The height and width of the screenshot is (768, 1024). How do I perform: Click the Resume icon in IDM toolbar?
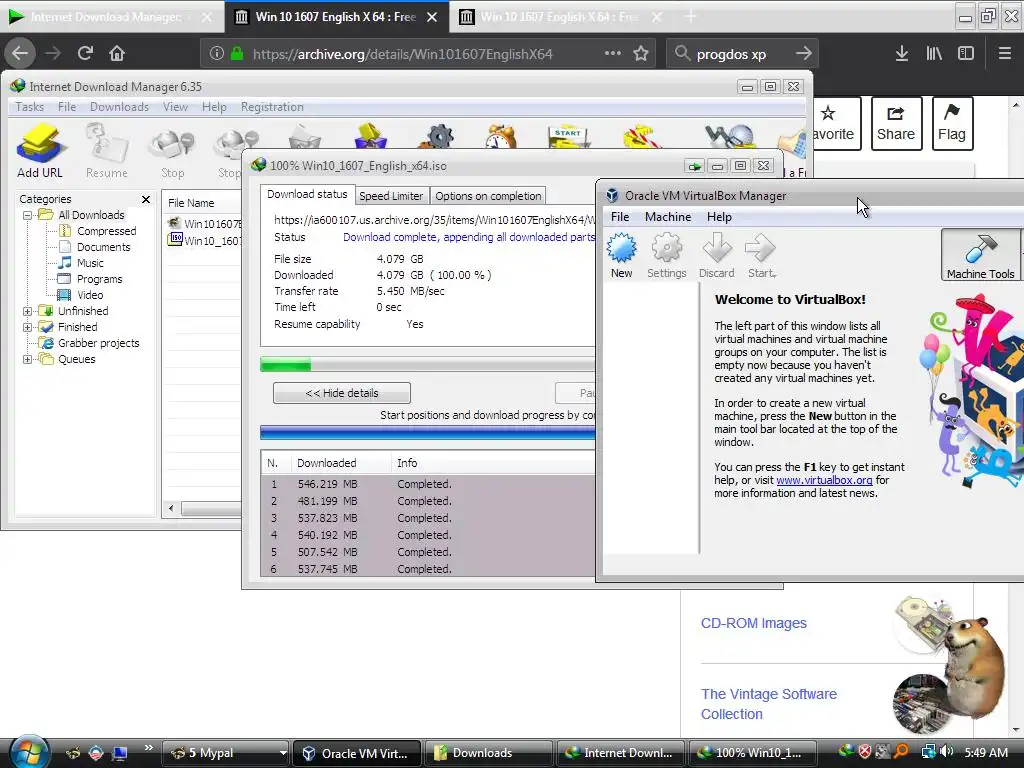pyautogui.click(x=106, y=150)
